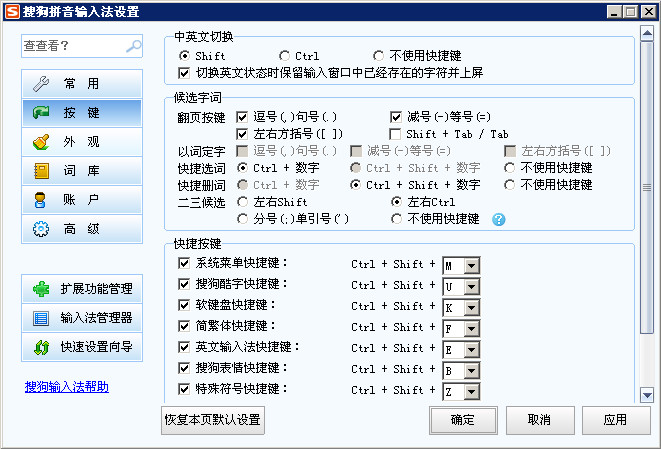661x449 pixels.
Task: Click the 确定 button
Action: (x=463, y=420)
